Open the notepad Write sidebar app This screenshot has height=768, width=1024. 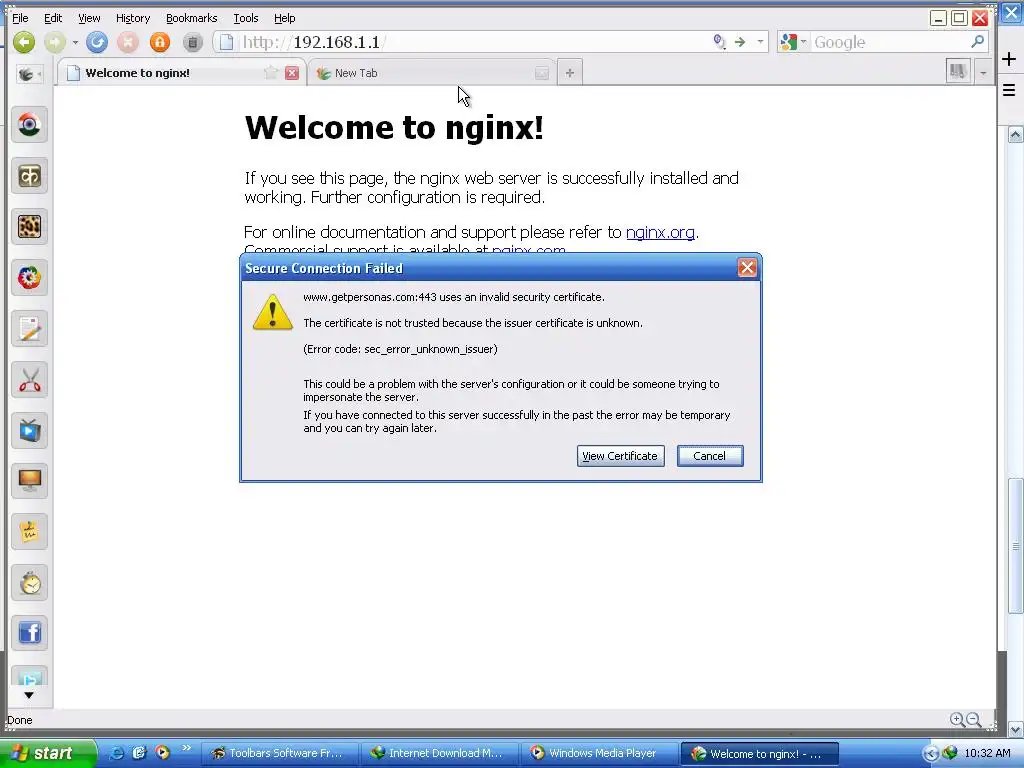(29, 328)
